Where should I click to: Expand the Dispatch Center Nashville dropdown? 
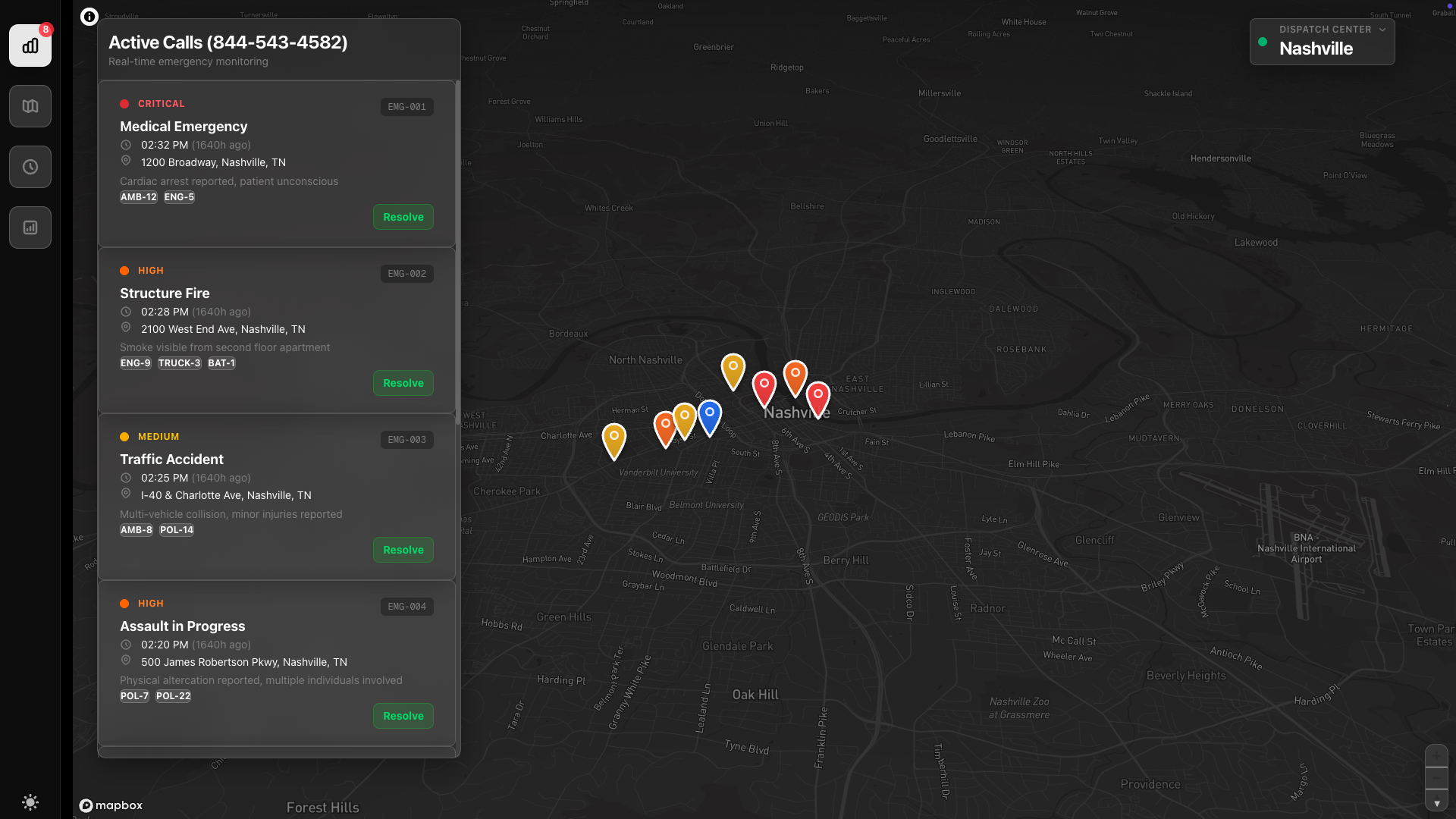click(x=1322, y=42)
